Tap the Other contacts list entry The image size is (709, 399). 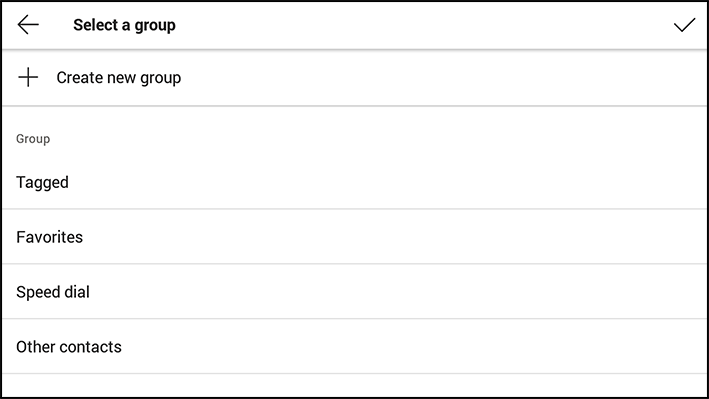coord(69,347)
